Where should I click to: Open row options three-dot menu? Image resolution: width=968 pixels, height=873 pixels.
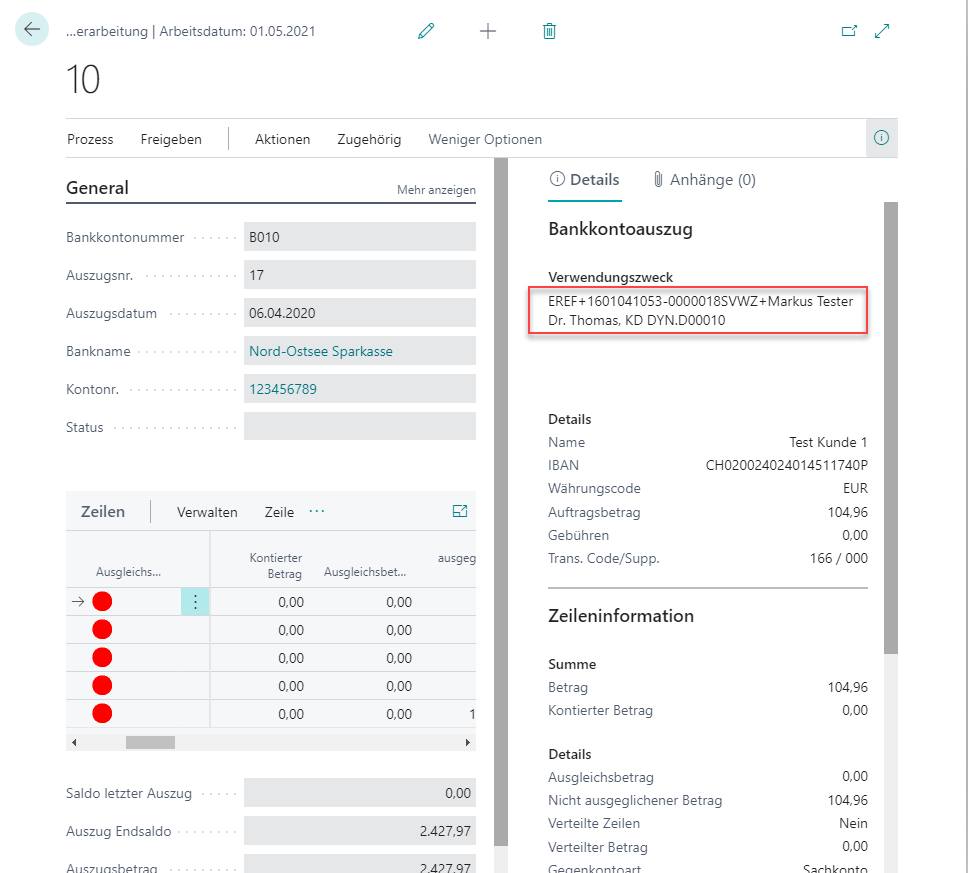[x=195, y=602]
